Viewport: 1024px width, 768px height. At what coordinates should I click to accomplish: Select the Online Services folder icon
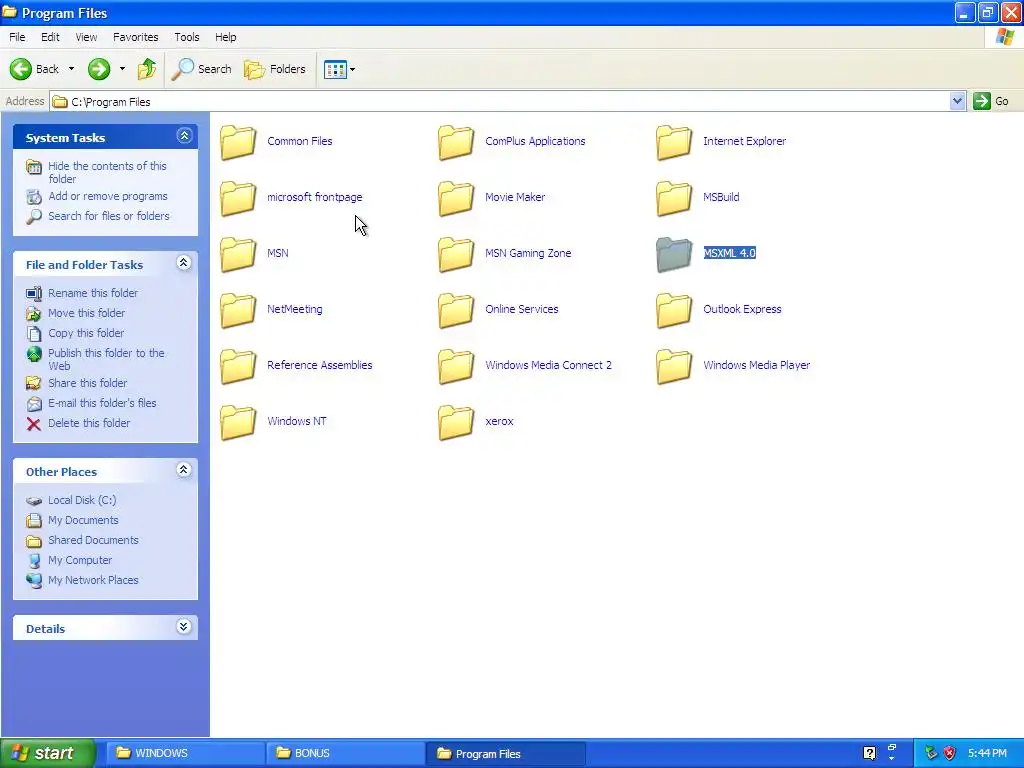click(x=456, y=310)
